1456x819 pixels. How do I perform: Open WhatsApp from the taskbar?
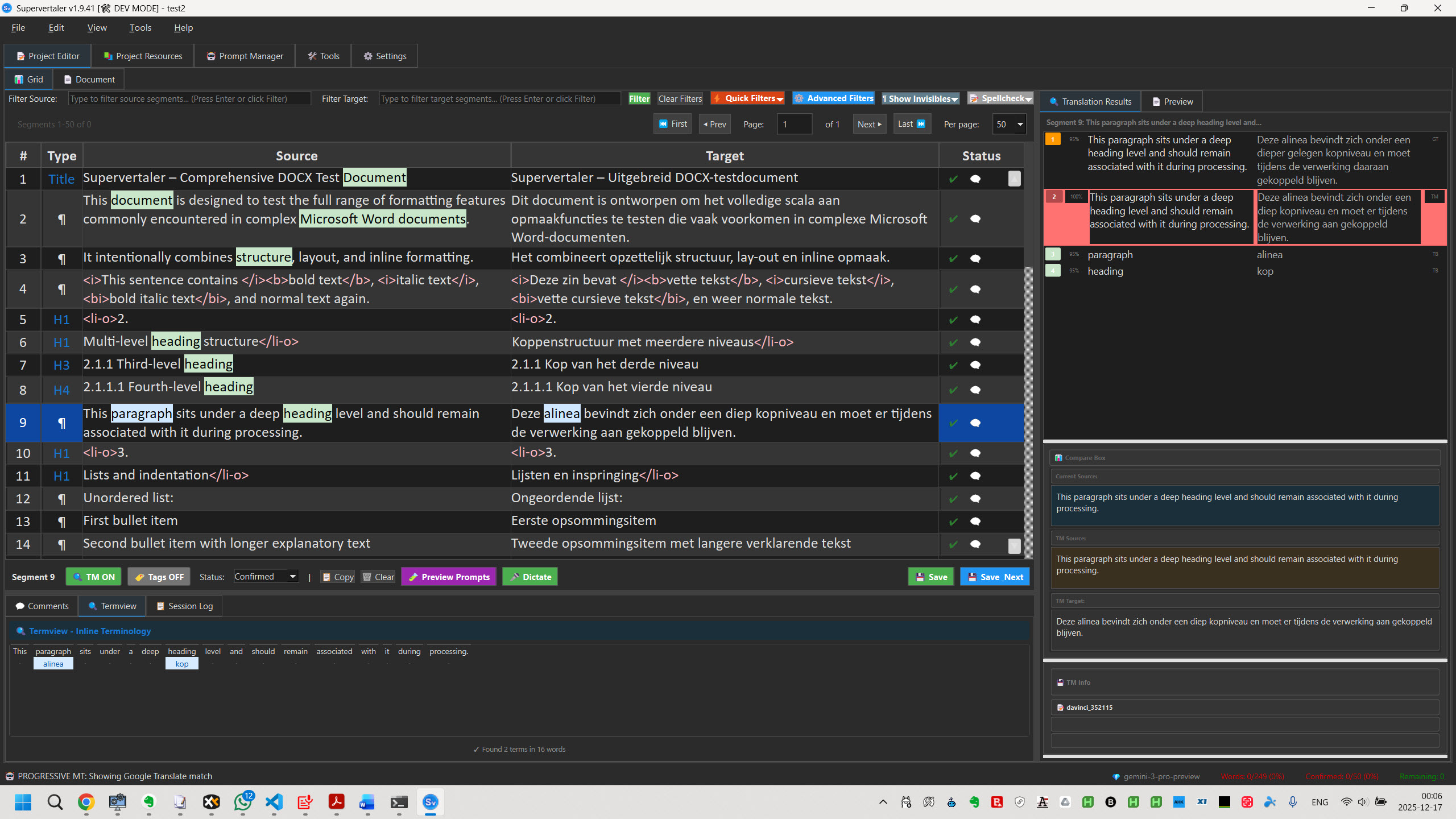243,802
